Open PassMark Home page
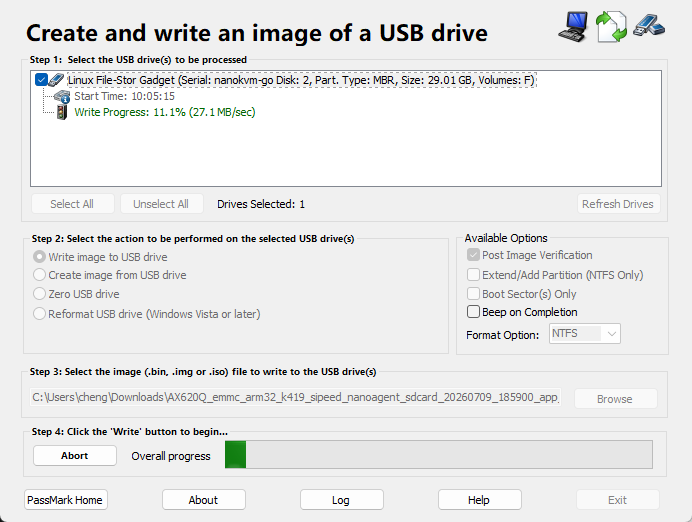692x522 pixels. pyautogui.click(x=66, y=500)
